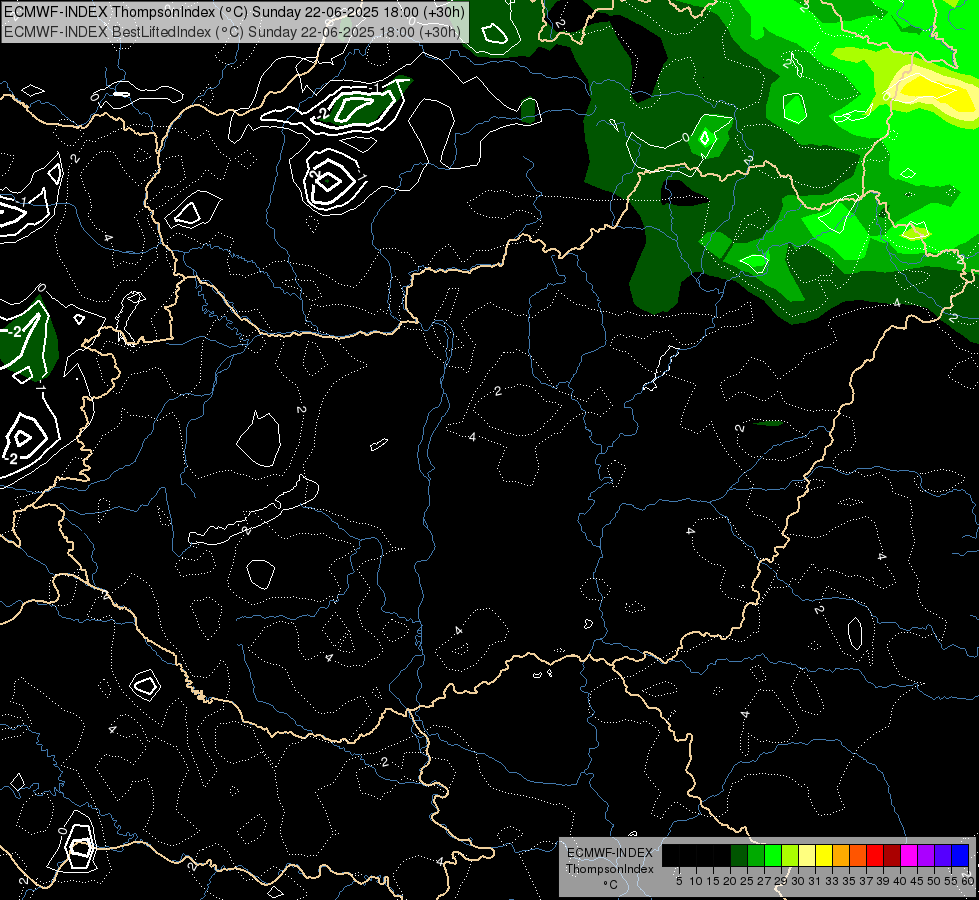Click the °C unit label in the legend
979x900 pixels.
point(611,885)
